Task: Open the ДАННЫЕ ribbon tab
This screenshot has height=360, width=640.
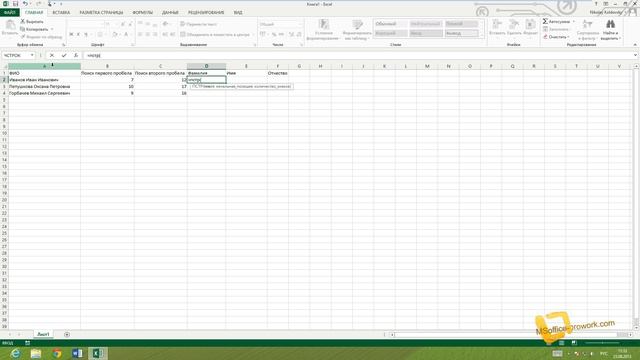Action: coord(170,13)
